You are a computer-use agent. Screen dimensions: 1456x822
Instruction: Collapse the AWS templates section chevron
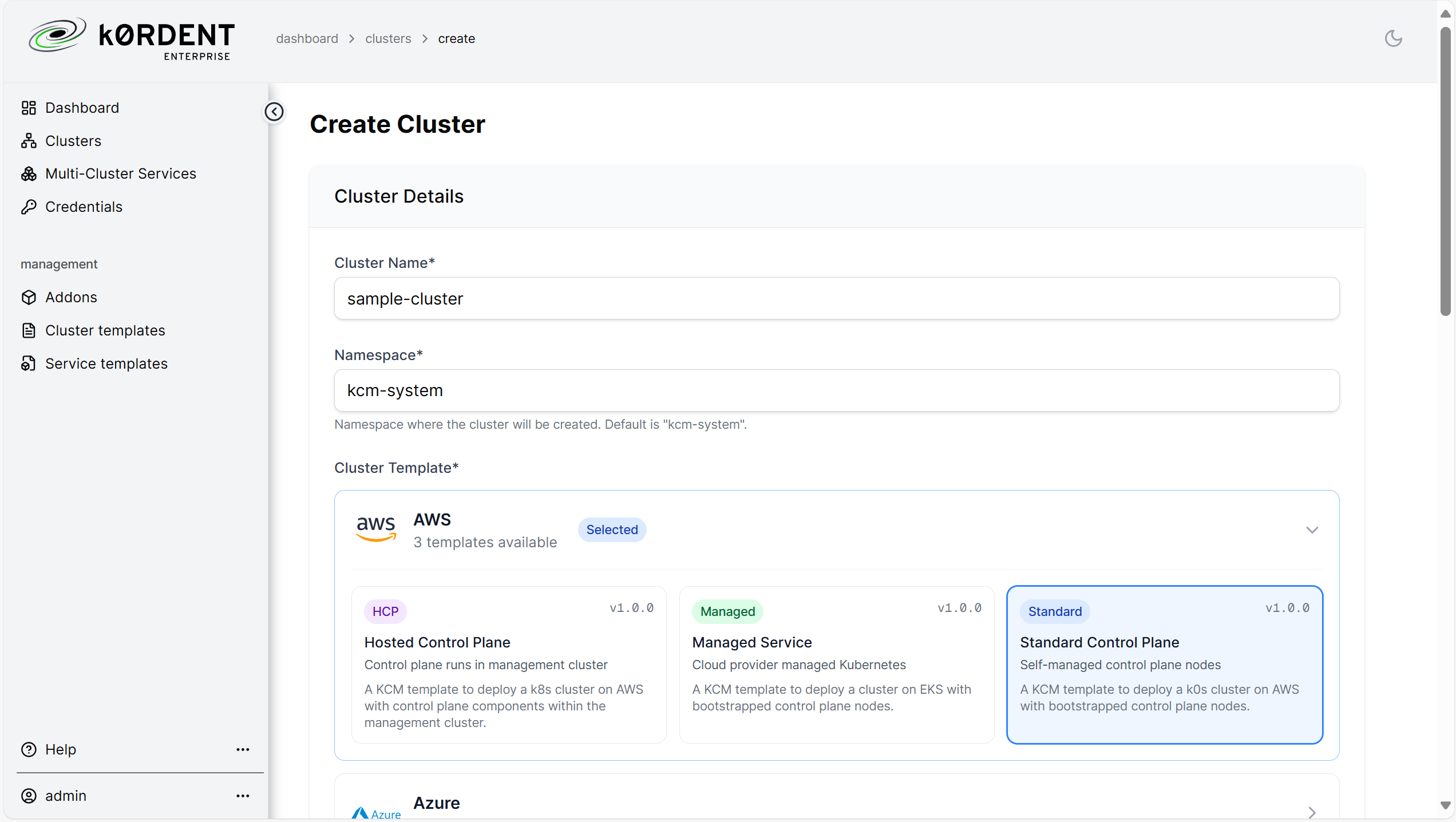pos(1312,530)
